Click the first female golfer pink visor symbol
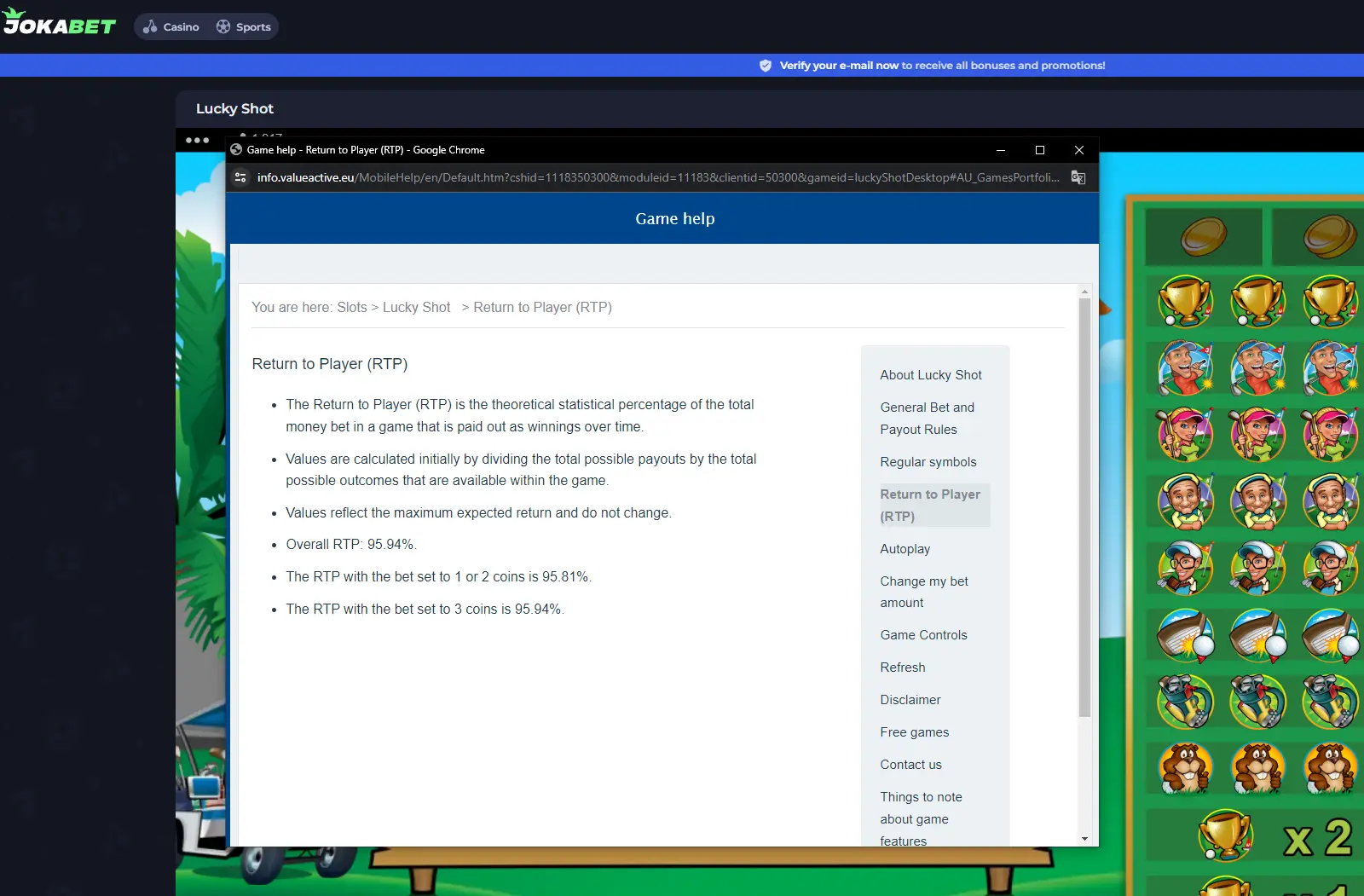The height and width of the screenshot is (896, 1364). click(x=1185, y=435)
